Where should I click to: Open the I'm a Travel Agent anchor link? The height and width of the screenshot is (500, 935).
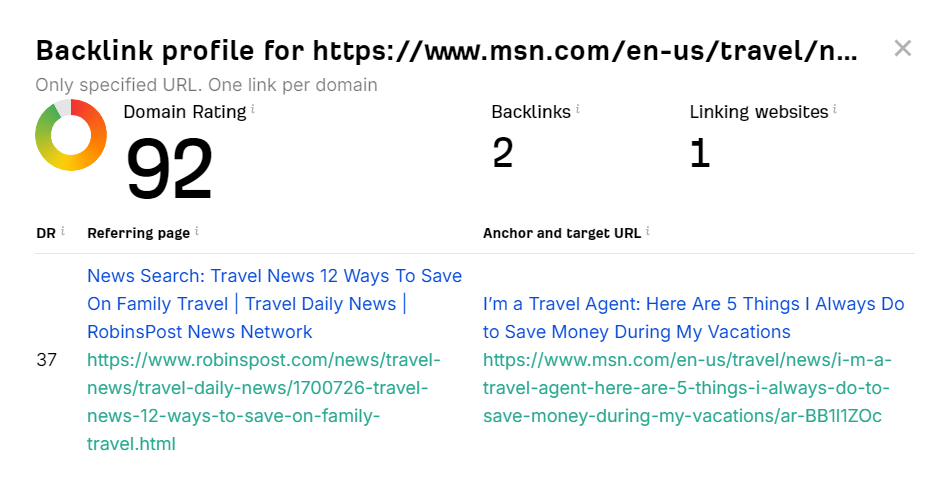point(693,318)
